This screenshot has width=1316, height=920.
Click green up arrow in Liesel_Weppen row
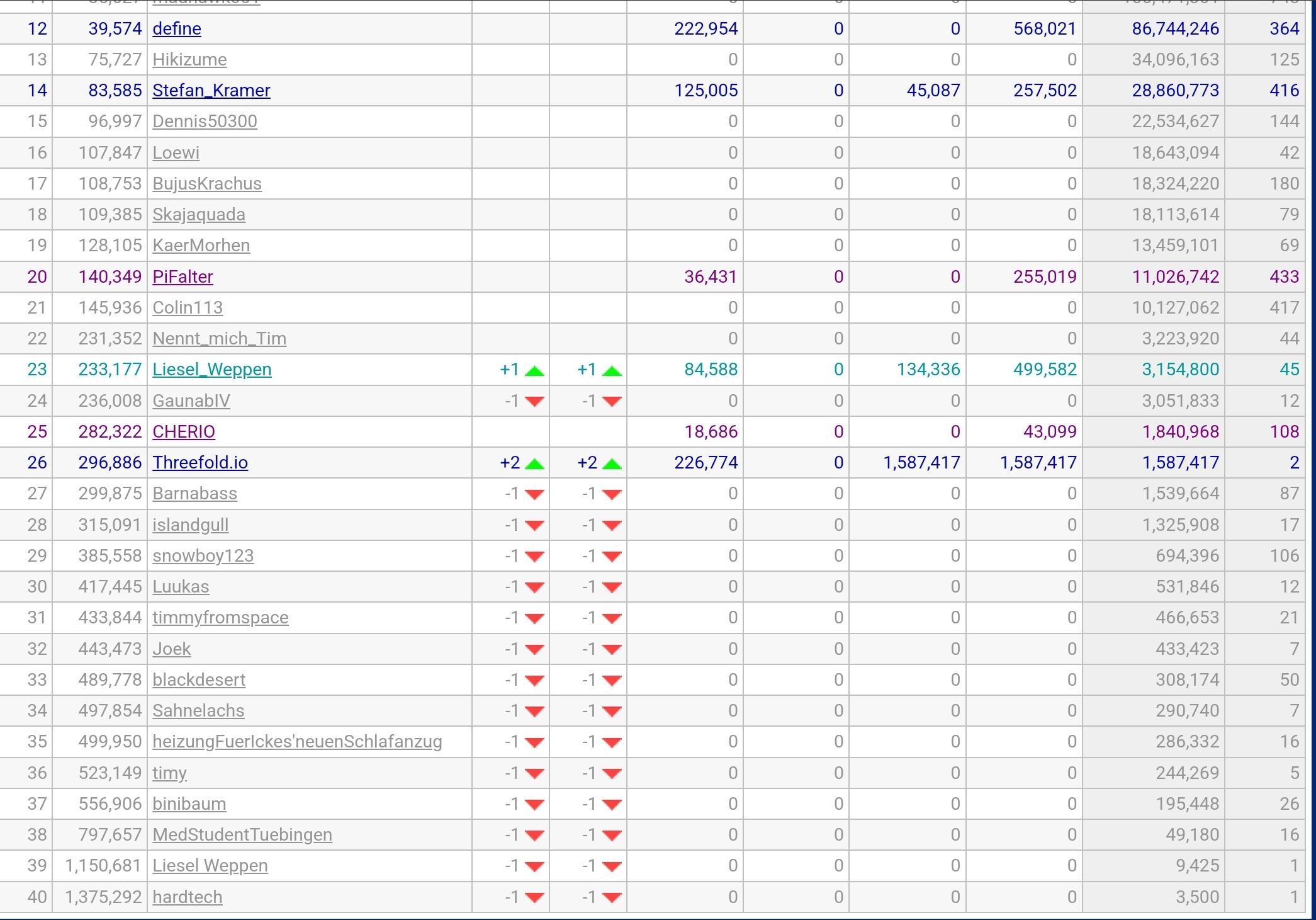point(534,370)
